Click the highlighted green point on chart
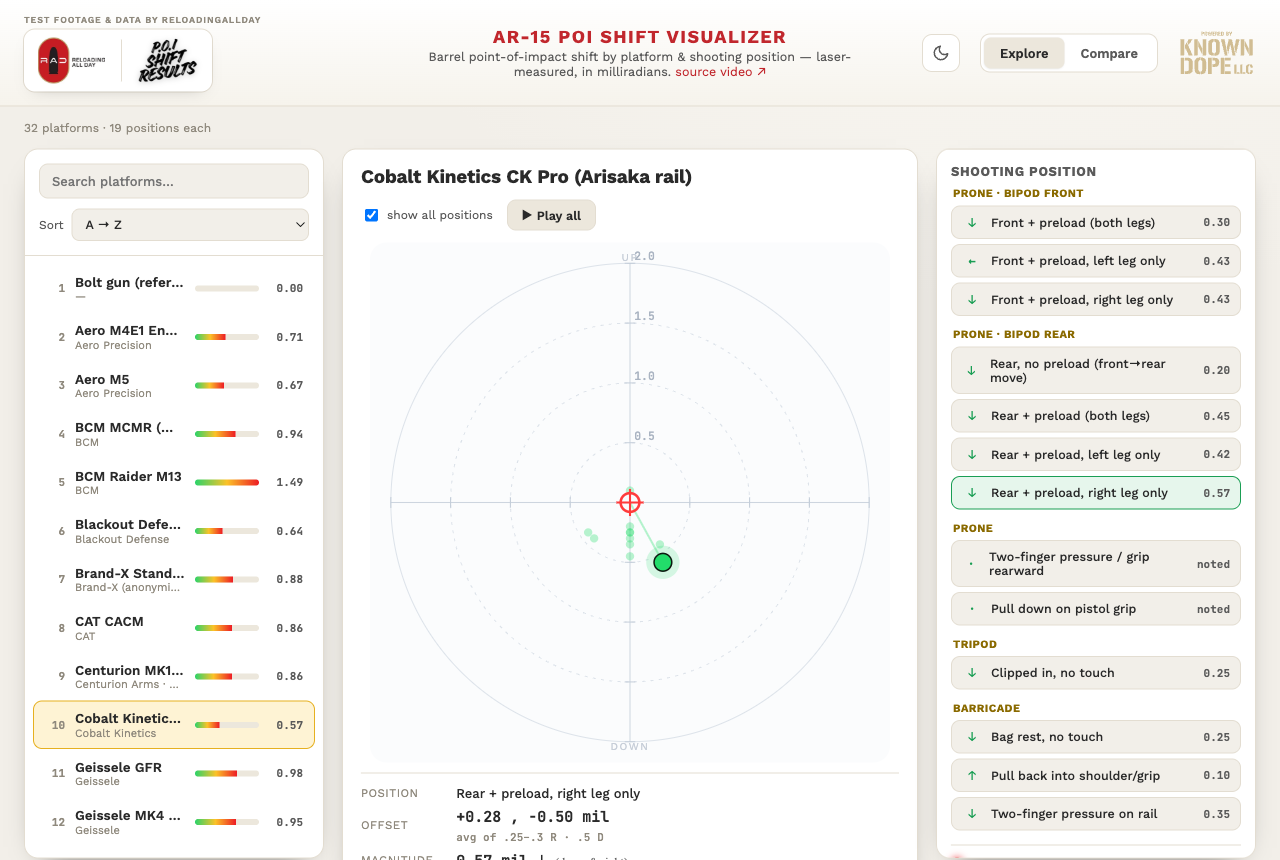Viewport: 1280px width, 860px height. click(x=662, y=562)
